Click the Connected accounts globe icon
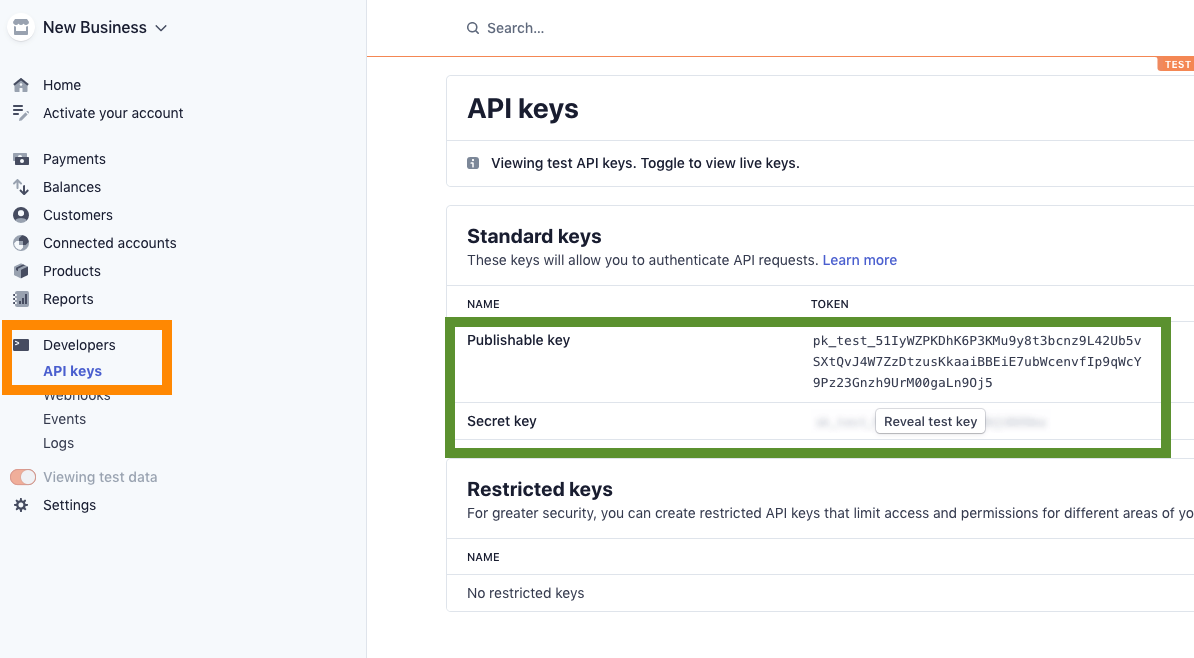This screenshot has width=1194, height=658. [21, 243]
